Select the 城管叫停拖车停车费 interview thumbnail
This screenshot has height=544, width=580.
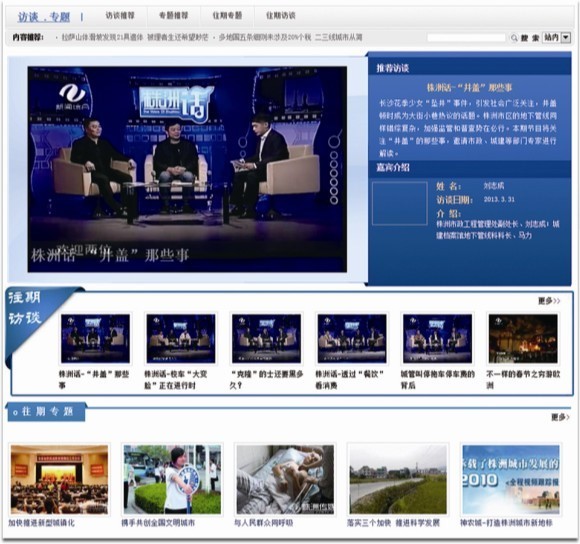tap(437, 338)
